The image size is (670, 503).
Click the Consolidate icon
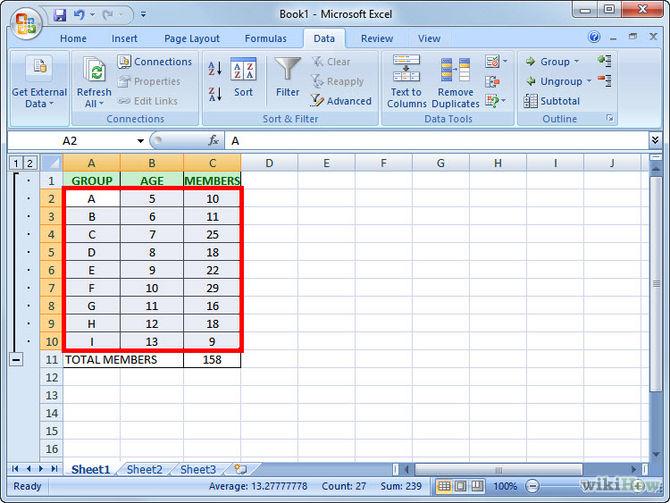492,81
